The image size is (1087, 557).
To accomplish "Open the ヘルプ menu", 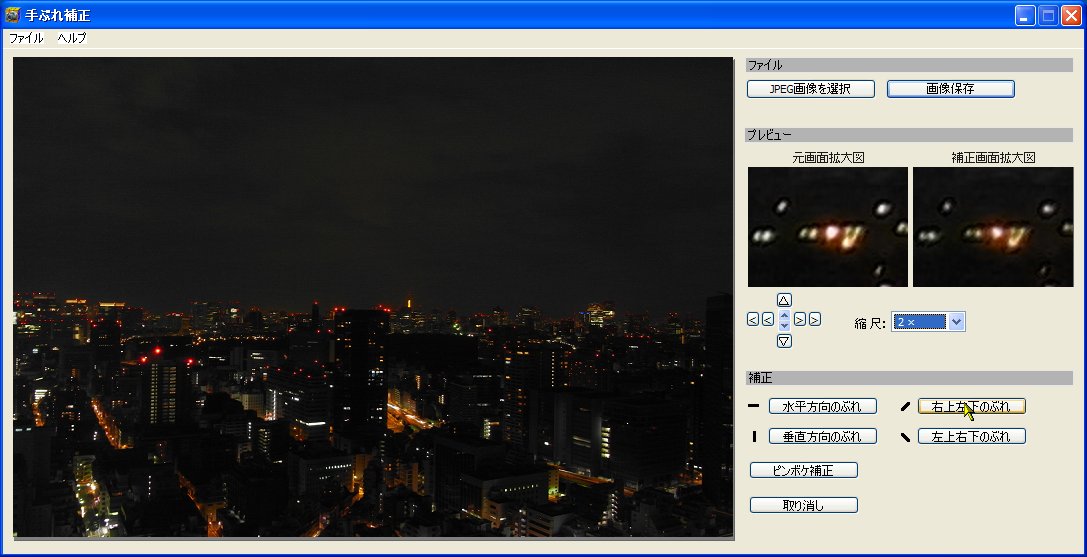I will [x=72, y=38].
